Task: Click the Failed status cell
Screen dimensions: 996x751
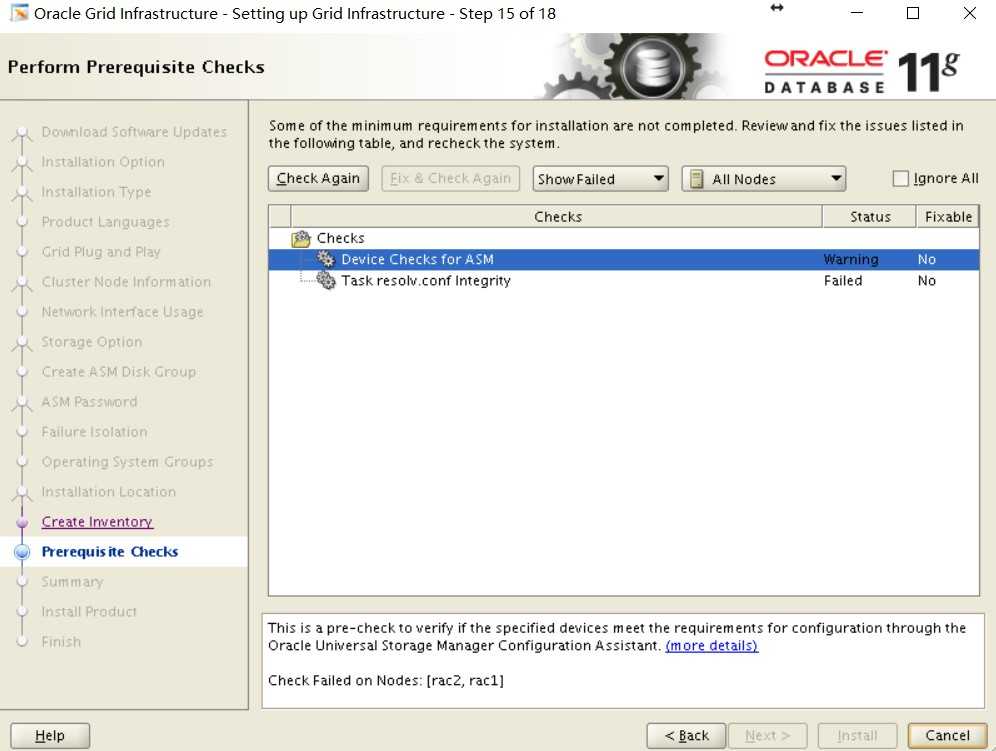Action: tap(843, 280)
